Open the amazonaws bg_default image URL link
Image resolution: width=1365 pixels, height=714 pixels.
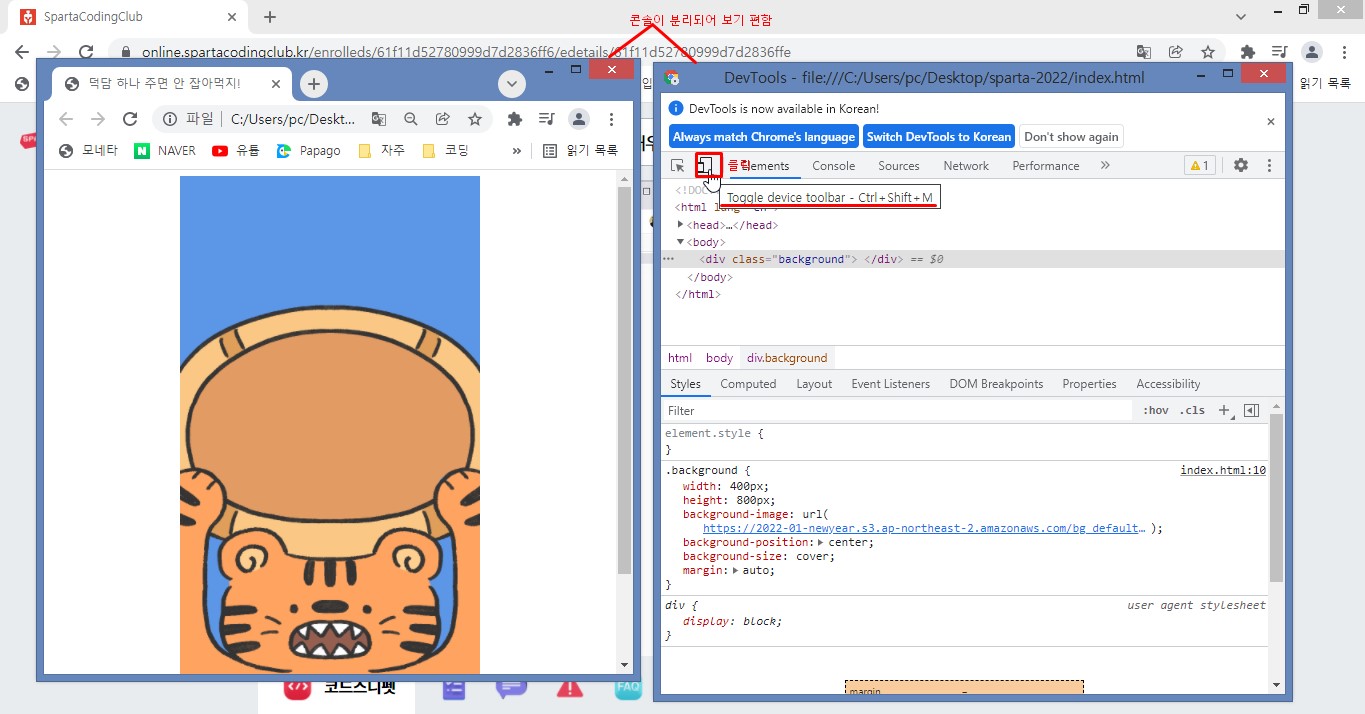tap(922, 528)
